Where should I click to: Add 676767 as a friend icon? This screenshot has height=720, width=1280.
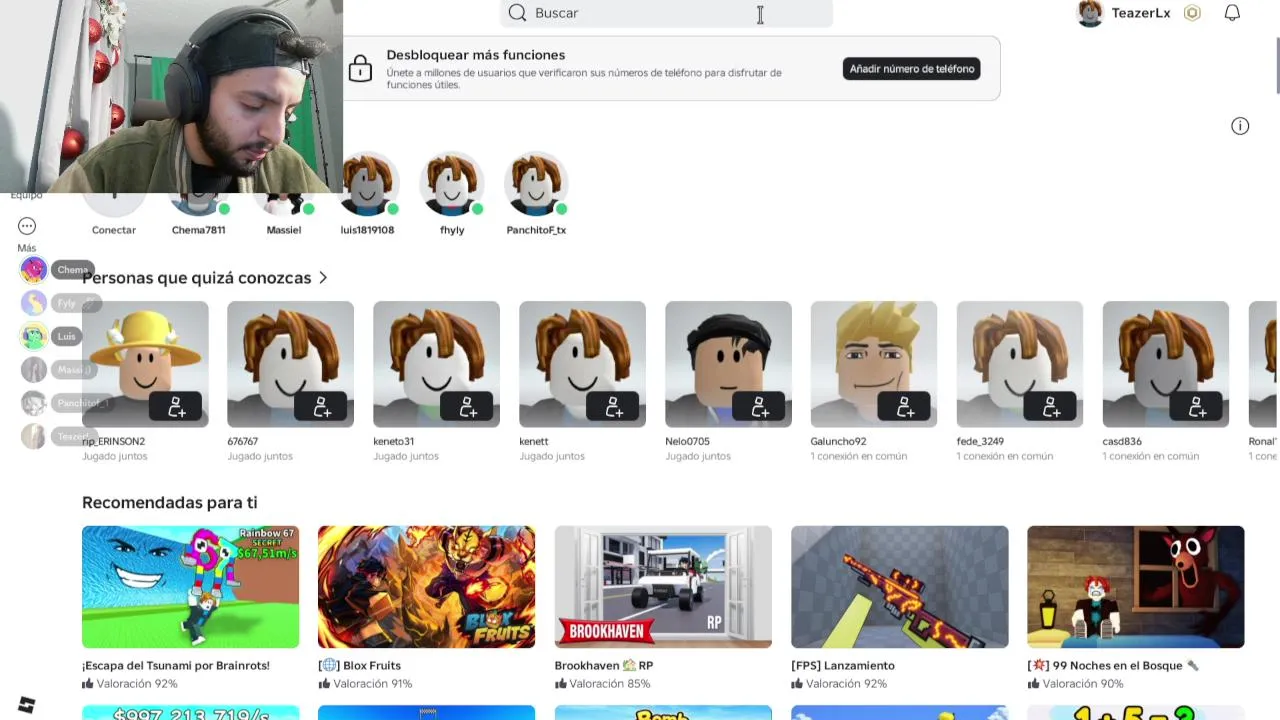[322, 407]
